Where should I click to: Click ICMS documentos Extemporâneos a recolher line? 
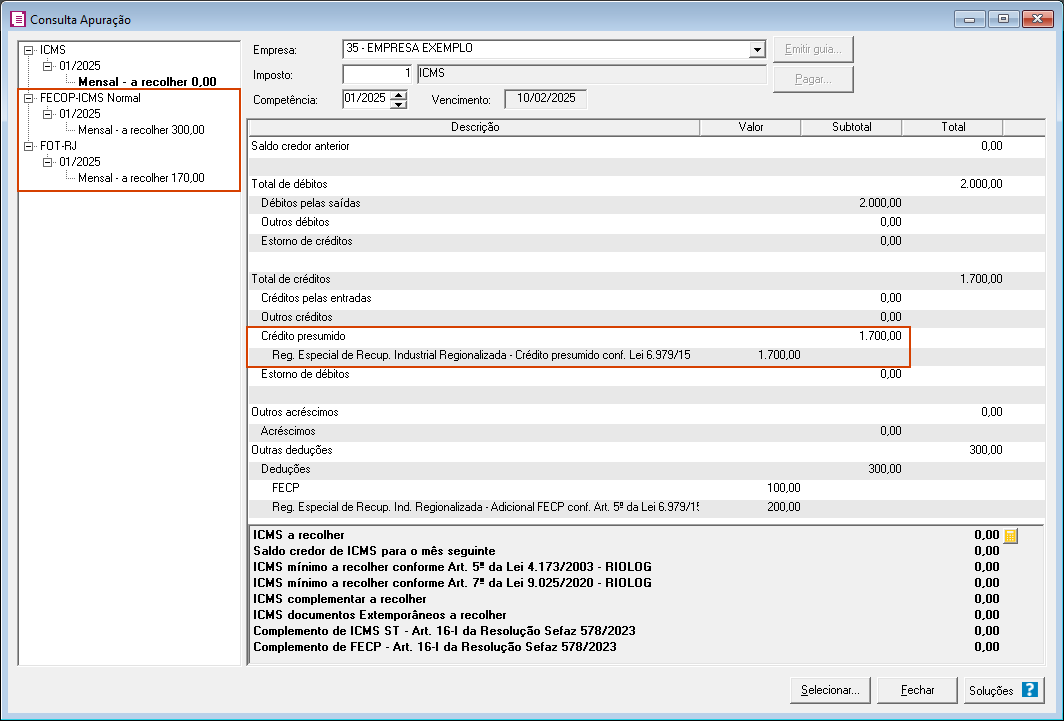(x=626, y=615)
